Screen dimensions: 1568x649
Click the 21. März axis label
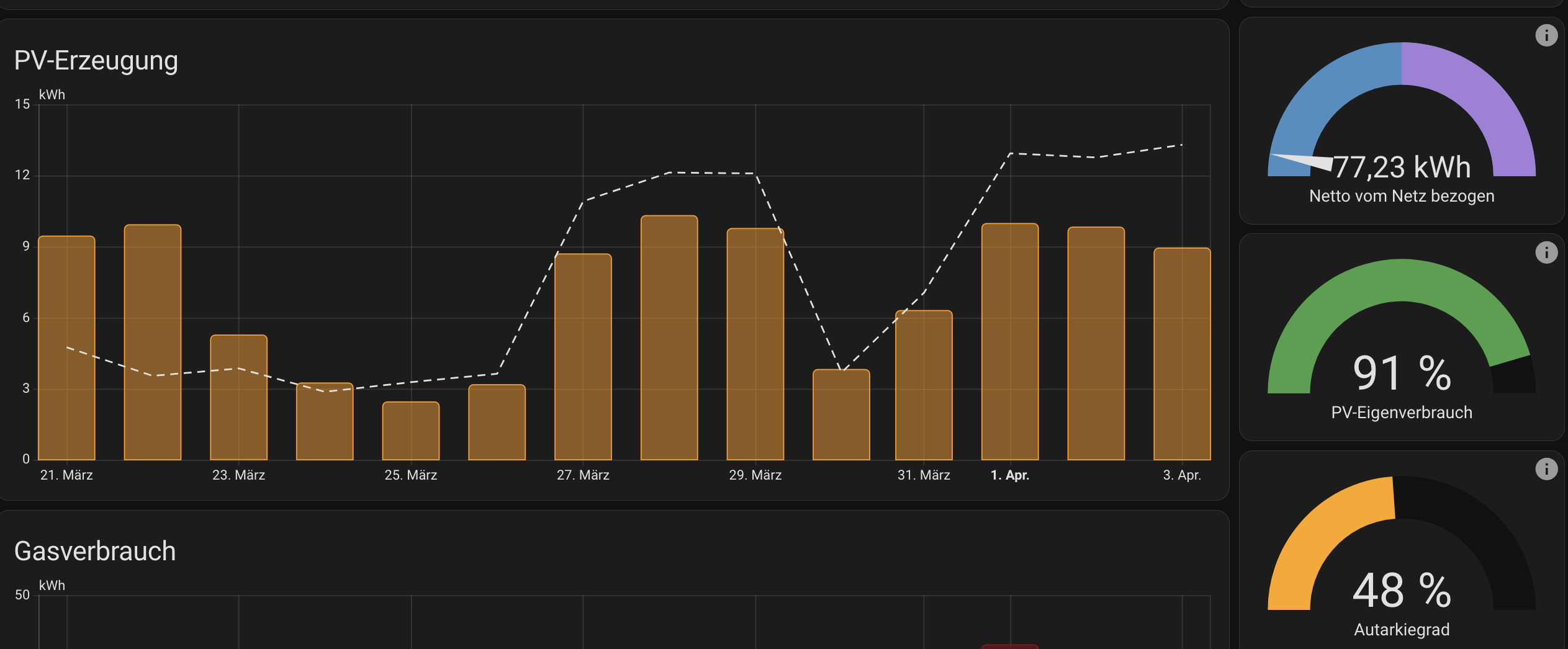click(x=66, y=475)
